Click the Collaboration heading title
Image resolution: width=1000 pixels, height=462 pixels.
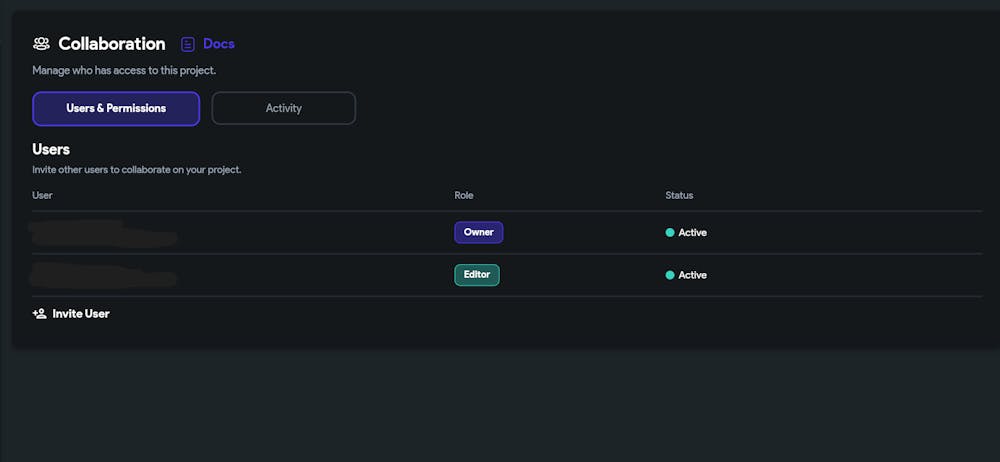pyautogui.click(x=112, y=44)
